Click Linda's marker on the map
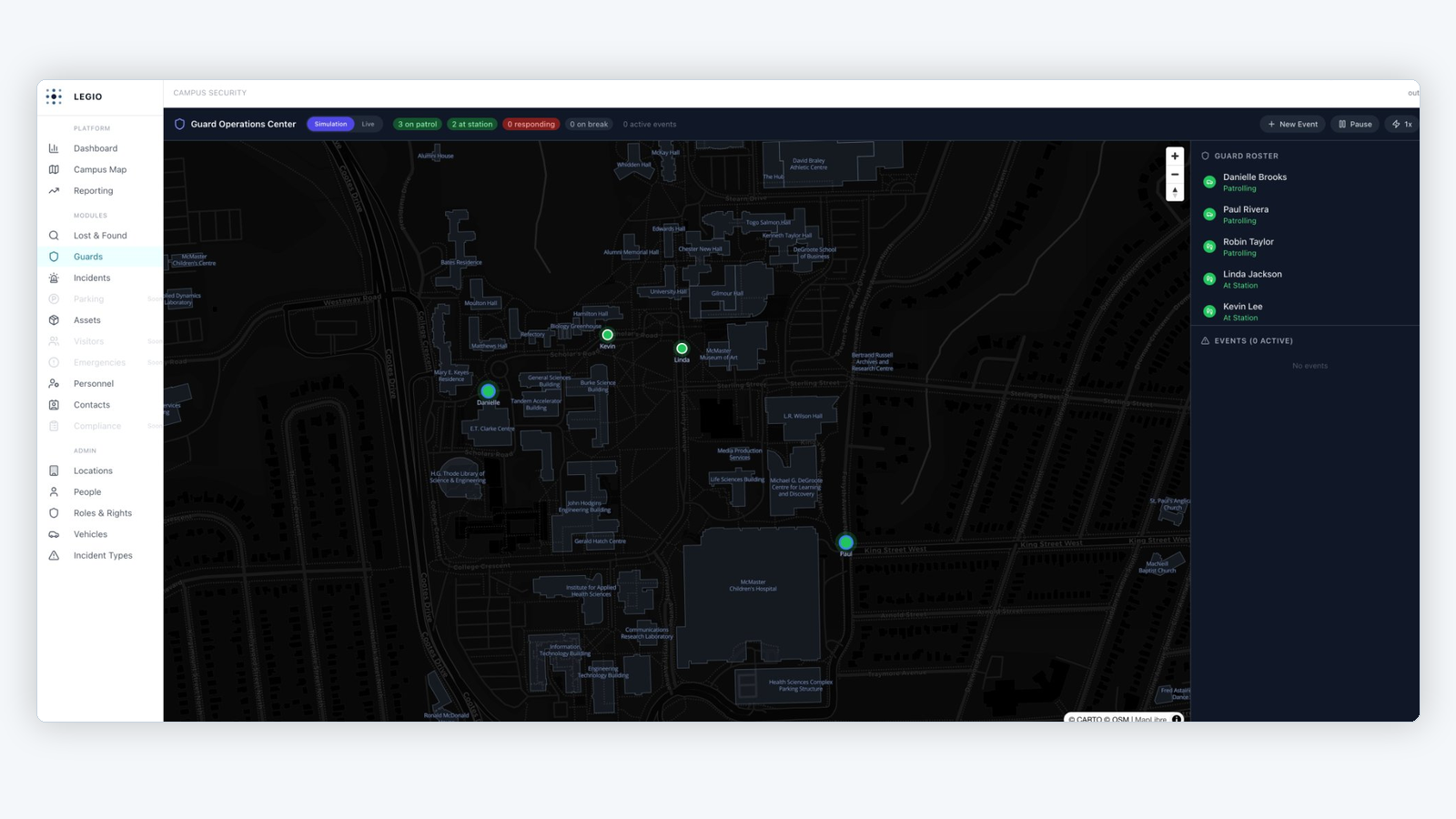 (x=682, y=349)
